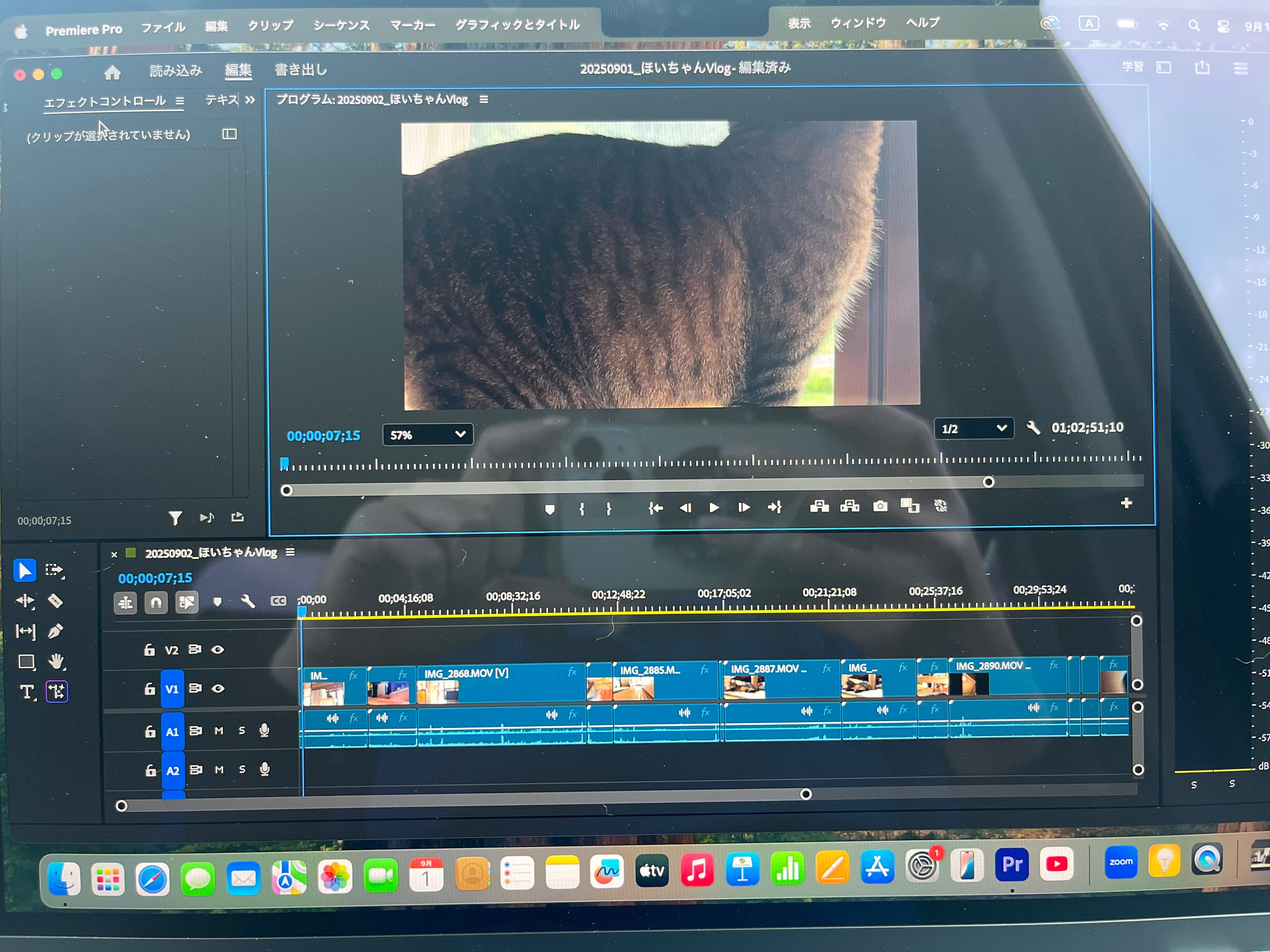
Task: Open timeline wrench display settings
Action: (x=248, y=601)
